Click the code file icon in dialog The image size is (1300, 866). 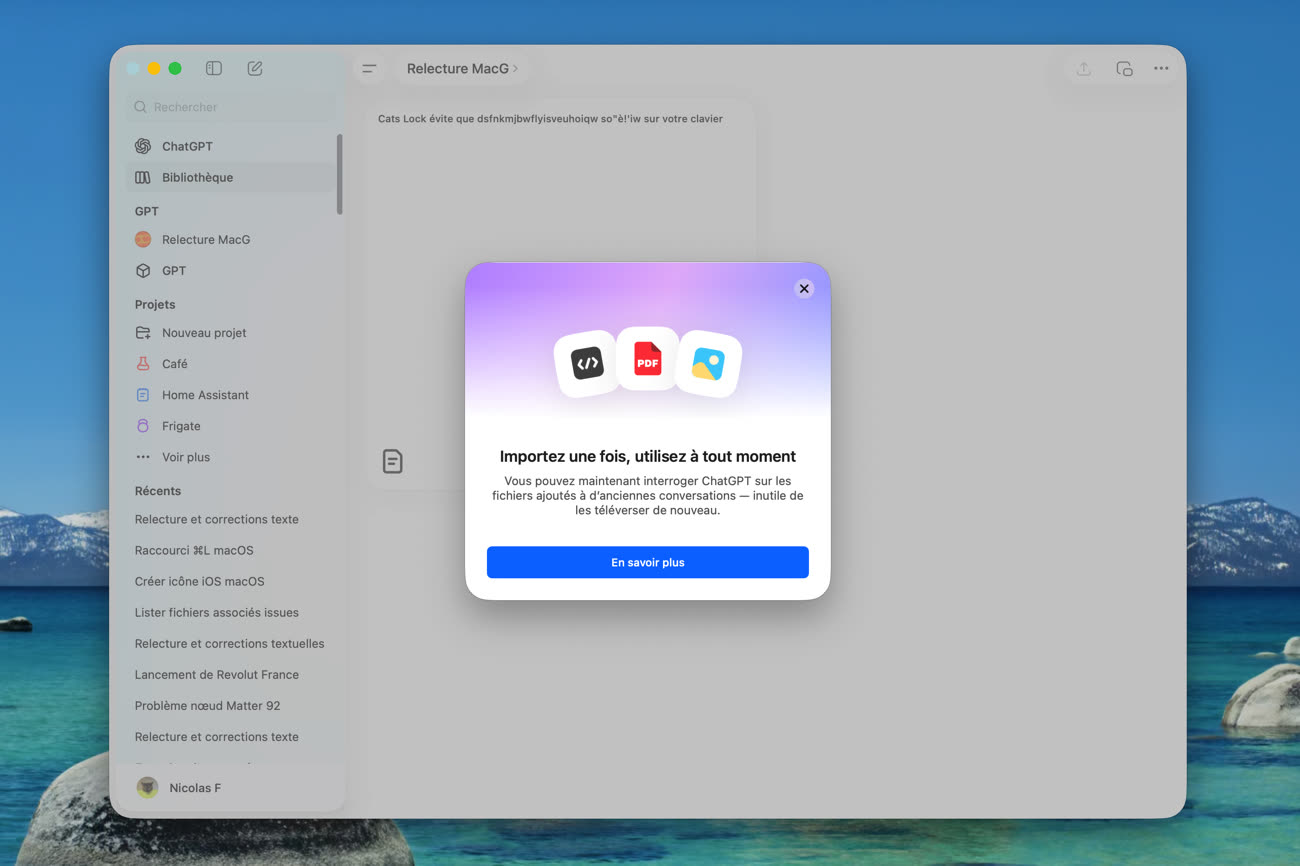[587, 363]
